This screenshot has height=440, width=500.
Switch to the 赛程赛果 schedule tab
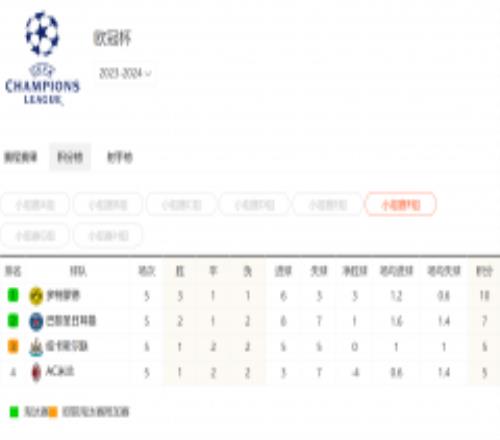pyautogui.click(x=21, y=157)
